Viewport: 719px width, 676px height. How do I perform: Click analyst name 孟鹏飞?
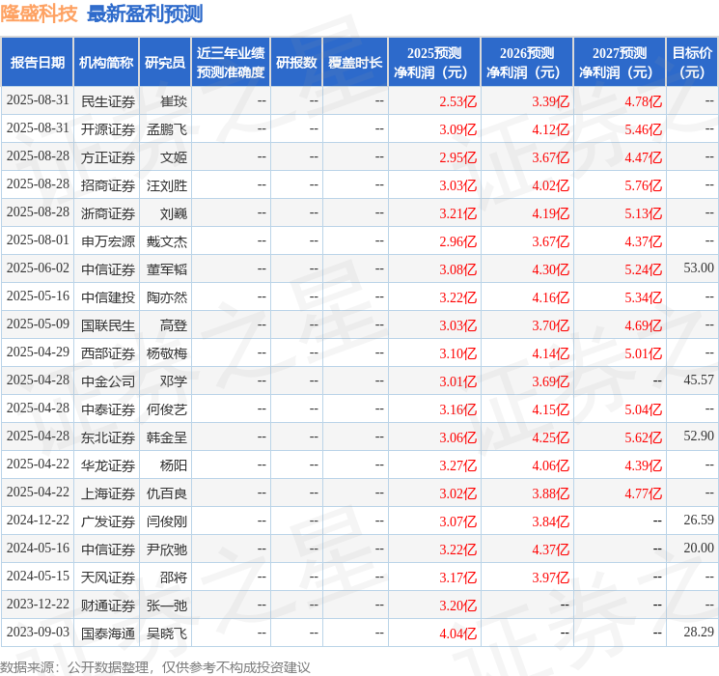(166, 129)
